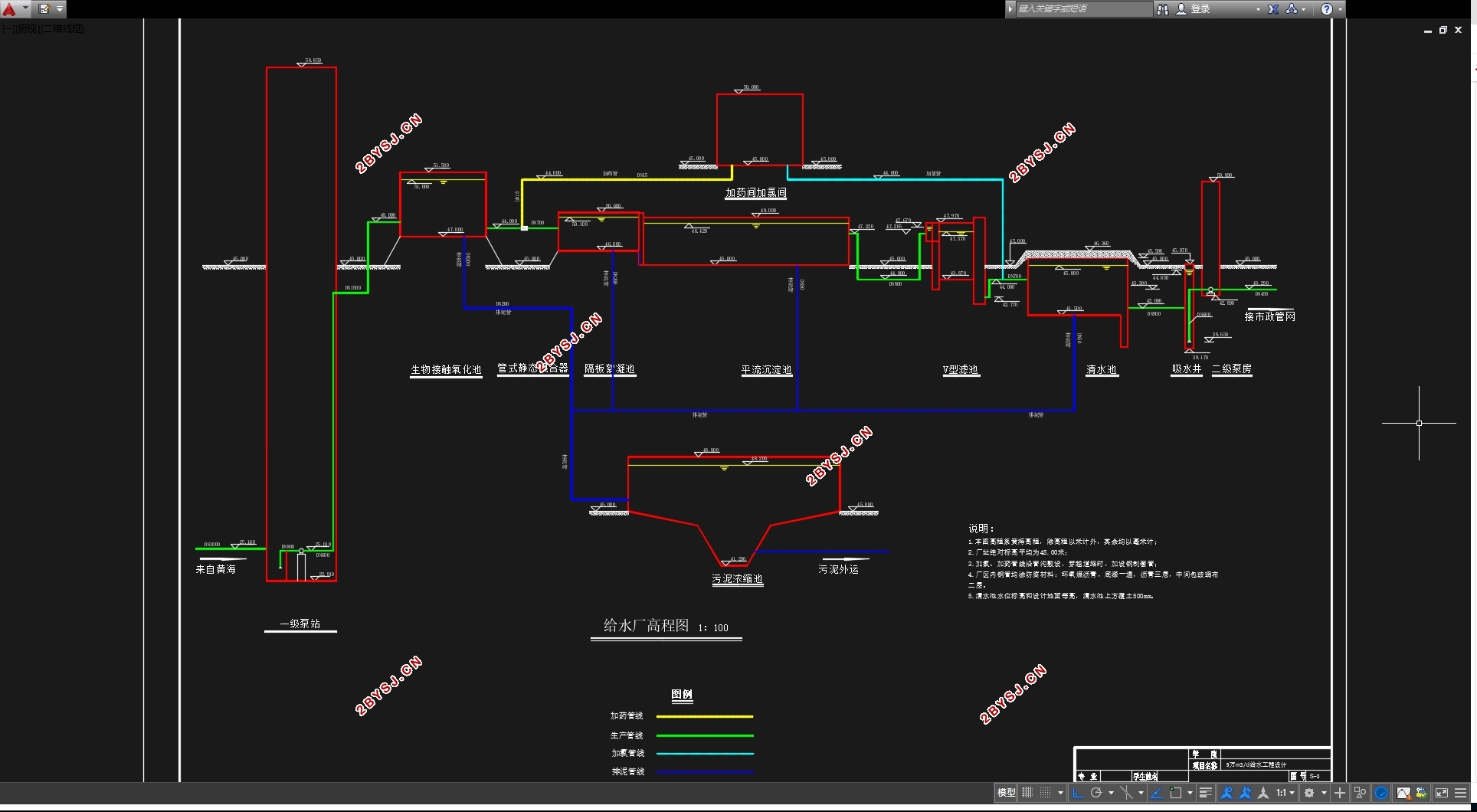Open the 二维线框 visual style menu
This screenshot has height=812, width=1477.
63,28
